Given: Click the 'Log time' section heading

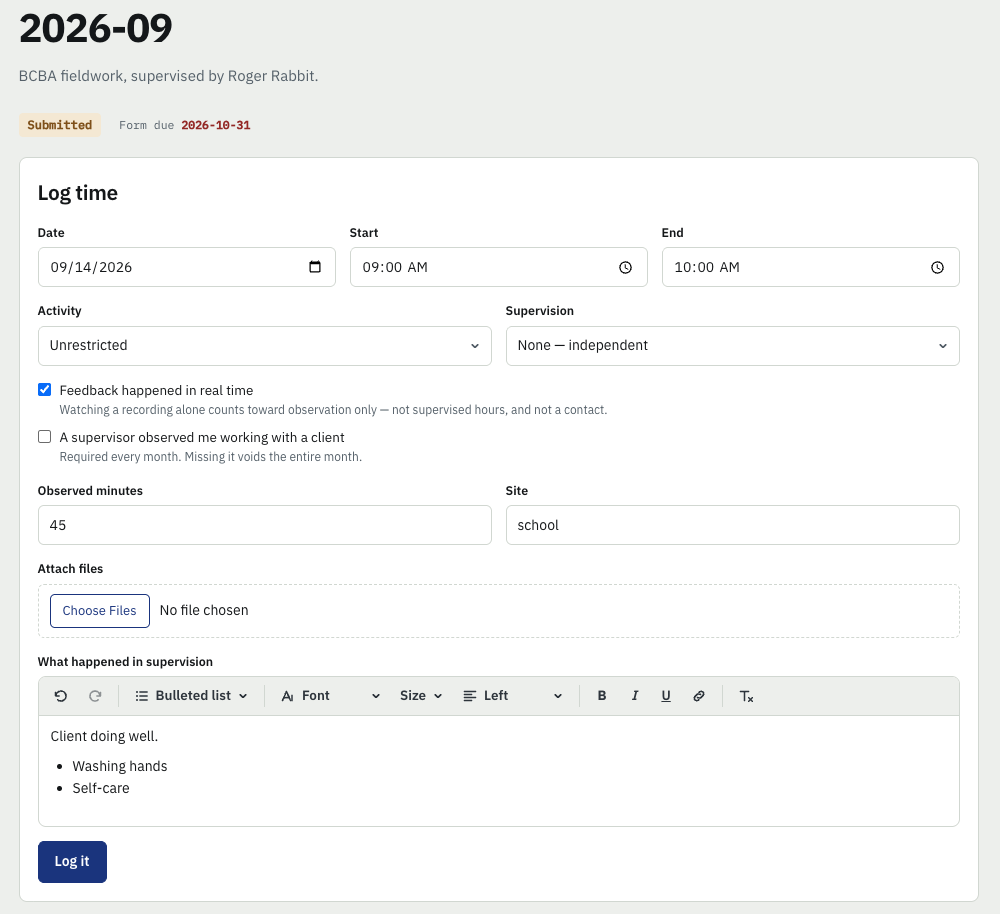Looking at the screenshot, I should coord(78,193).
